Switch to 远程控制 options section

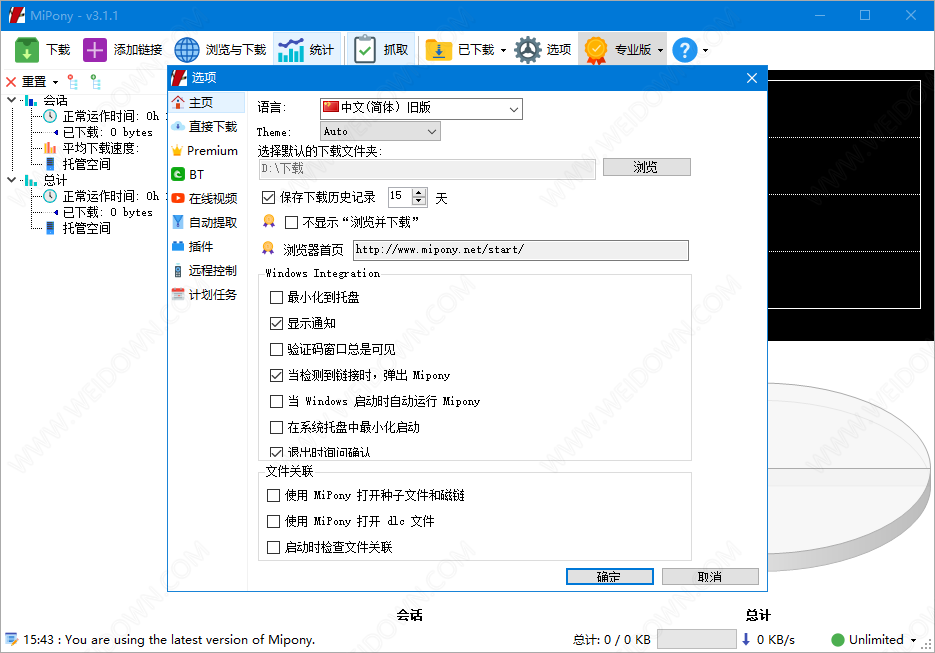coord(206,271)
